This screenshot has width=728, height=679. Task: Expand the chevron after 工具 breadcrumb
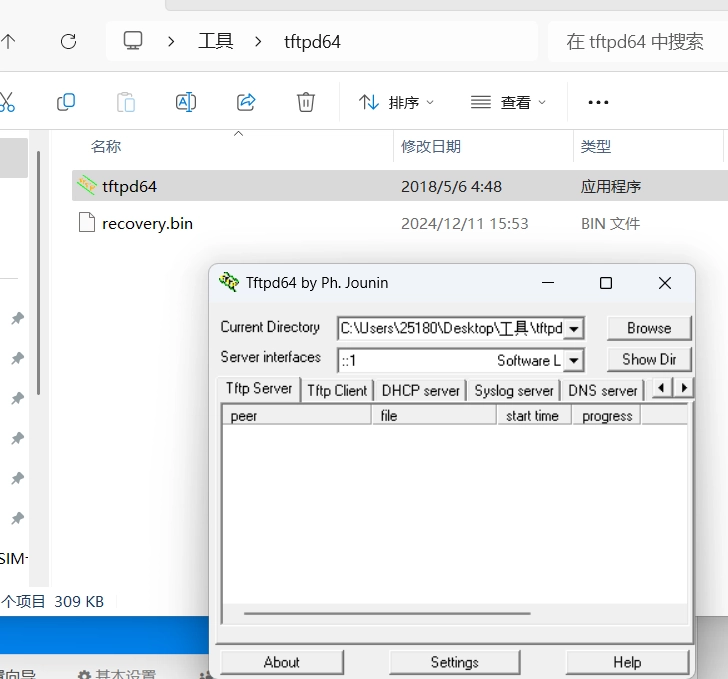tap(258, 42)
